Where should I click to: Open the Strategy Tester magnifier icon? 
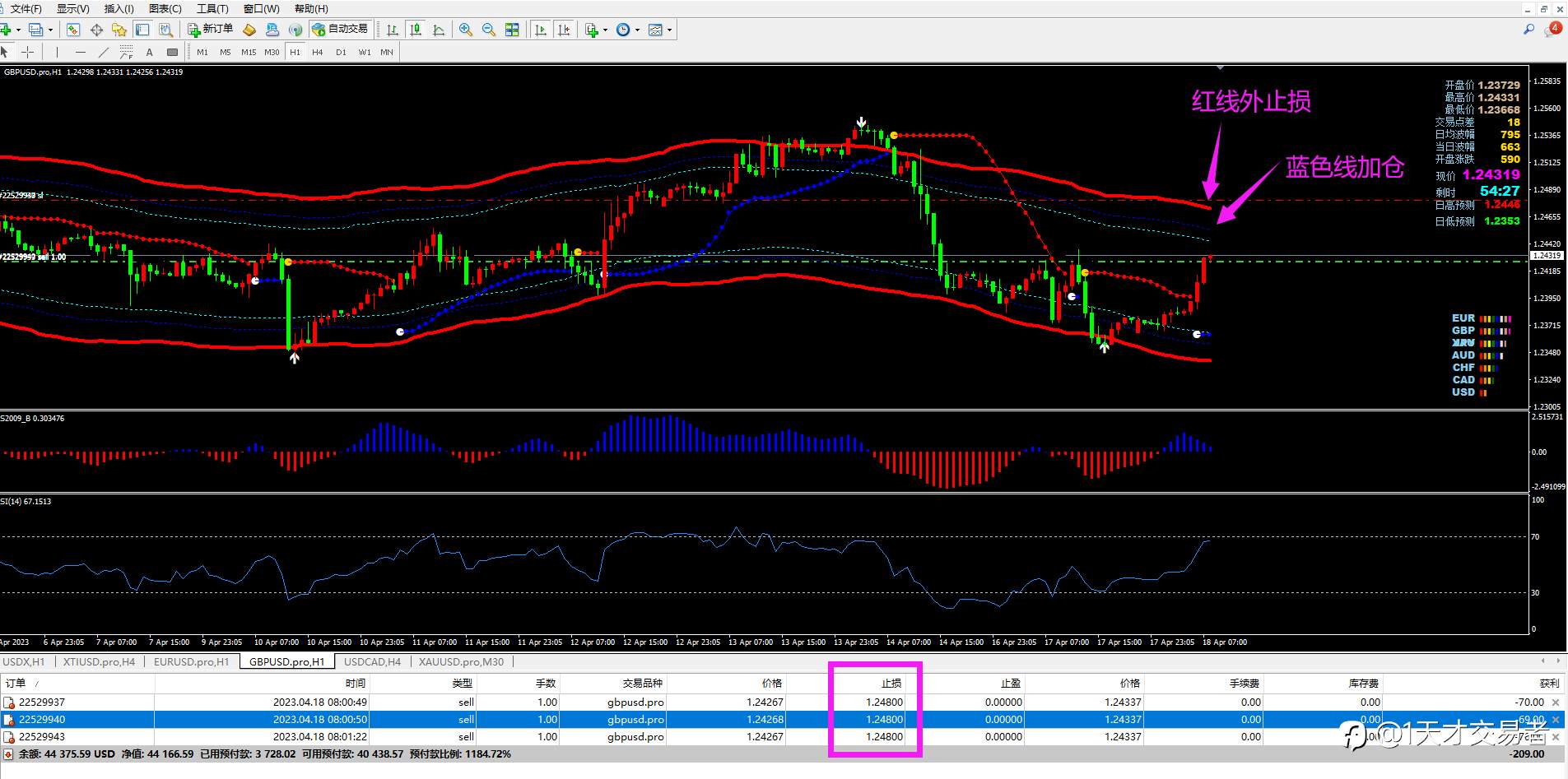[165, 30]
